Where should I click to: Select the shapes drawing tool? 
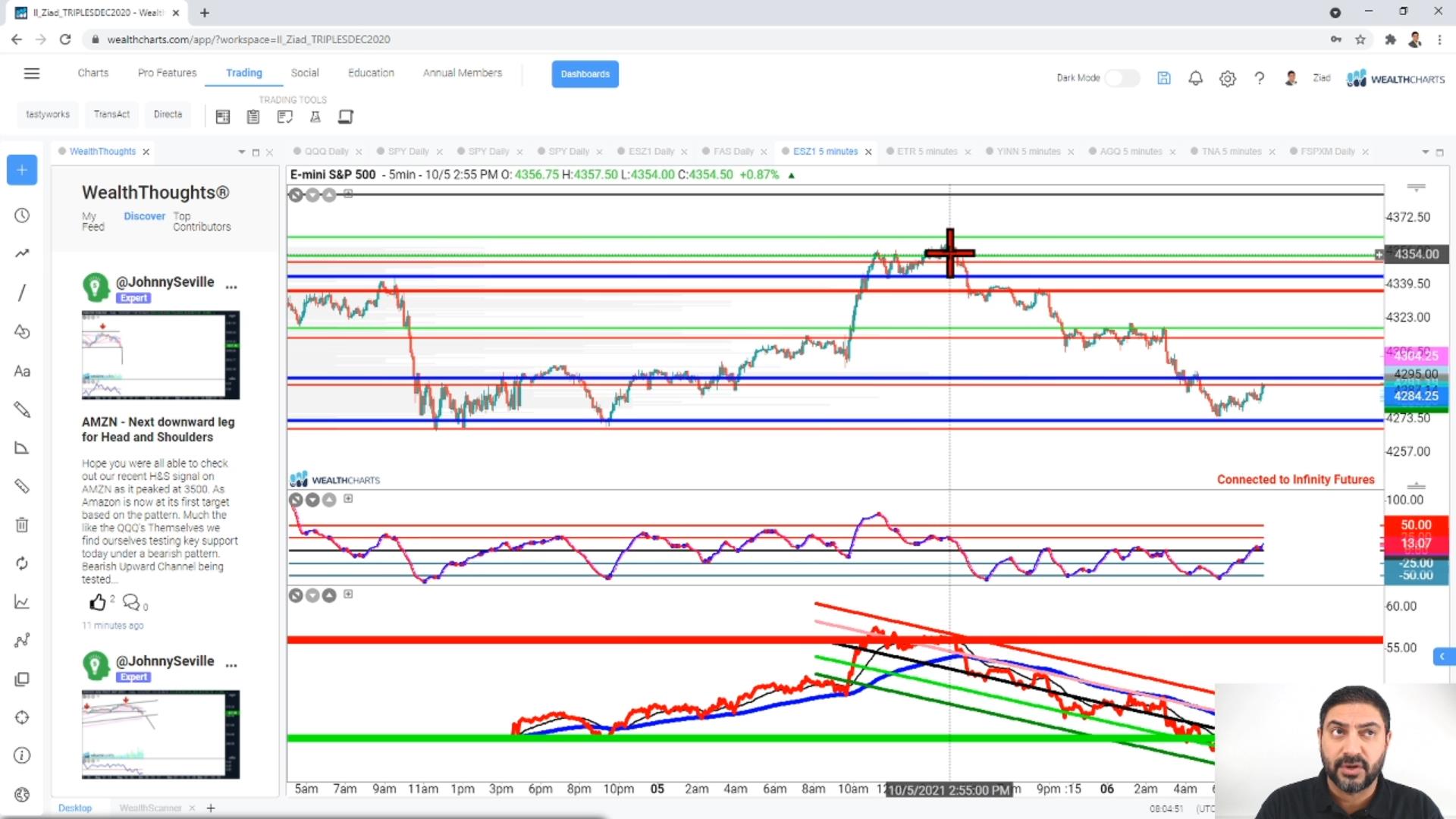pos(22,332)
